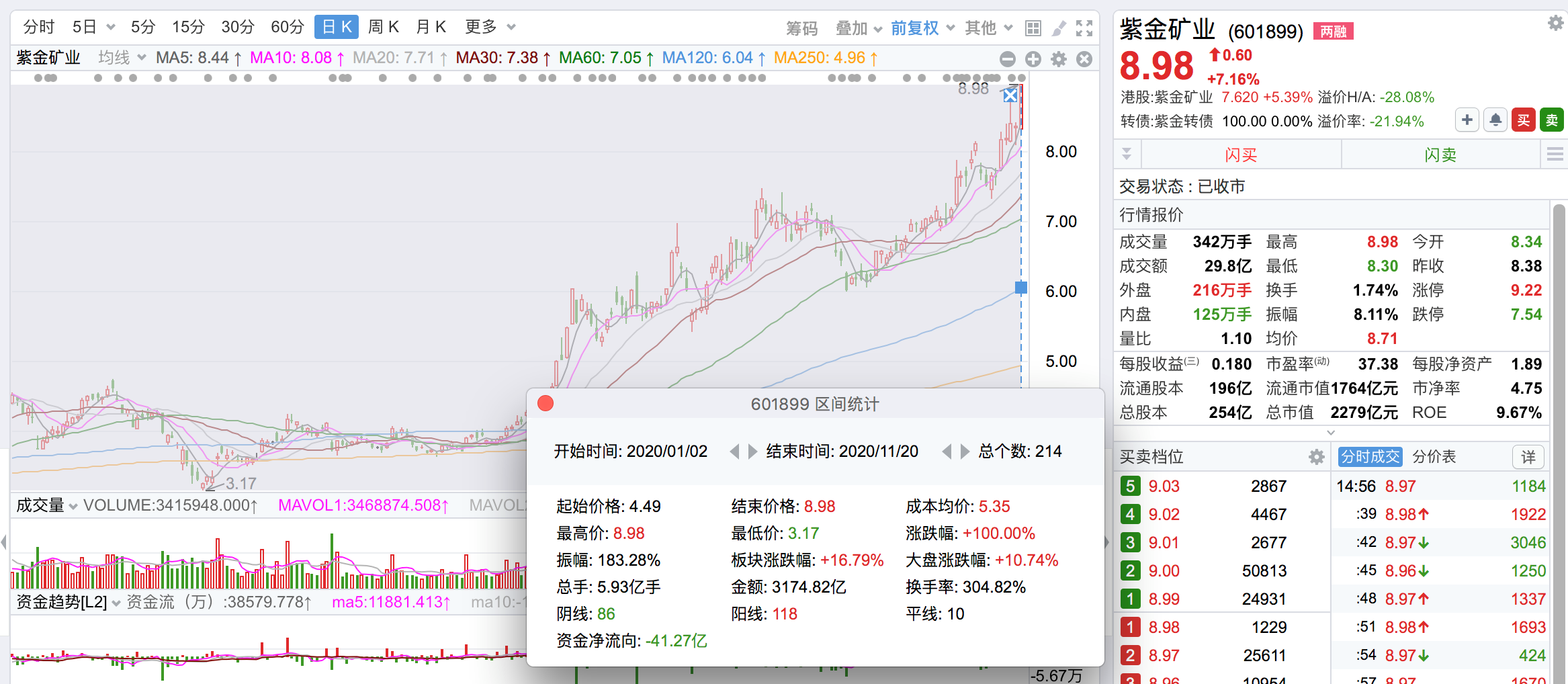Set a price alert with bell icon
The height and width of the screenshot is (684, 1568).
pos(1495,120)
